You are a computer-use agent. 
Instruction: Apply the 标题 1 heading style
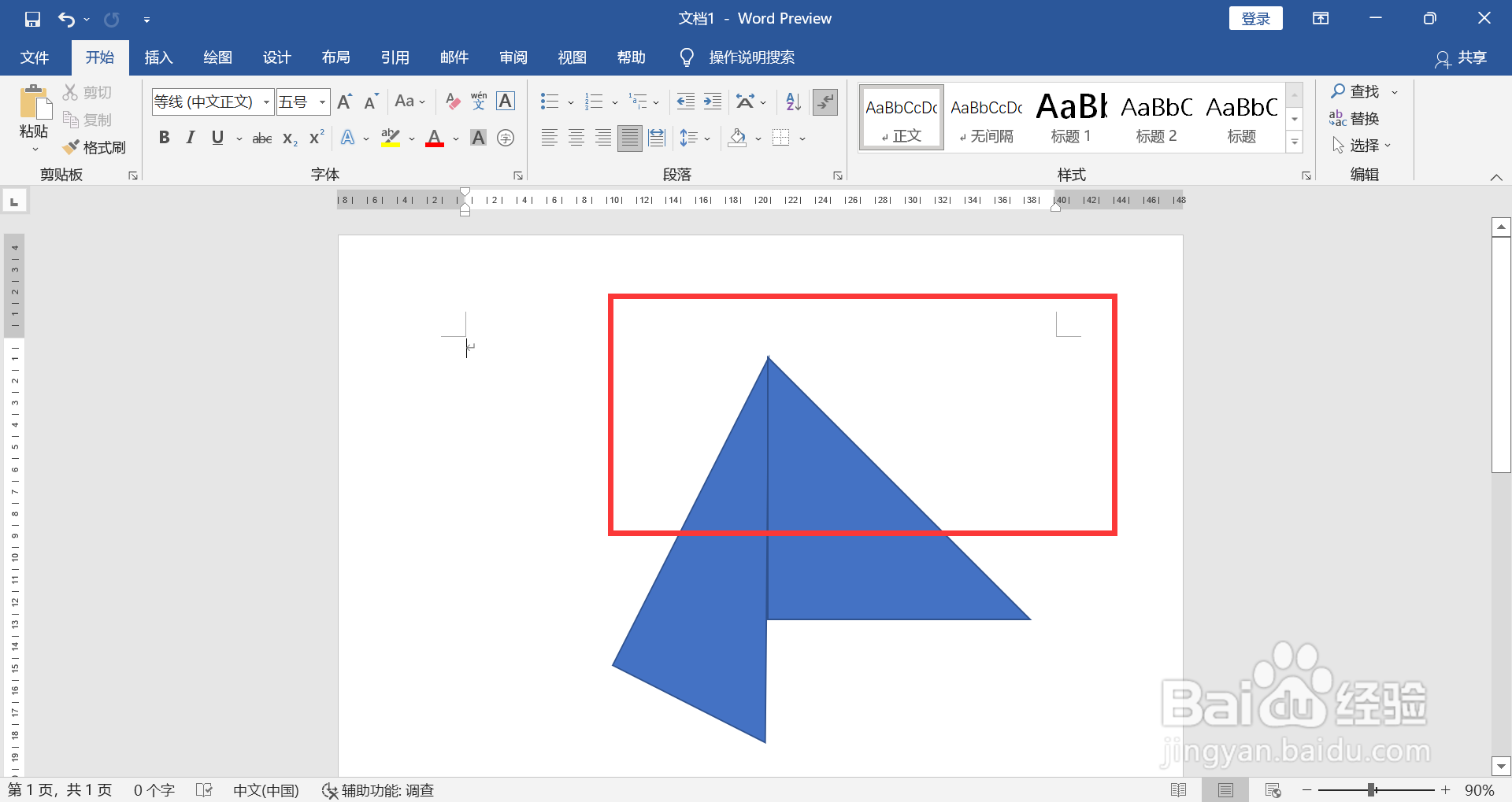coord(1071,117)
